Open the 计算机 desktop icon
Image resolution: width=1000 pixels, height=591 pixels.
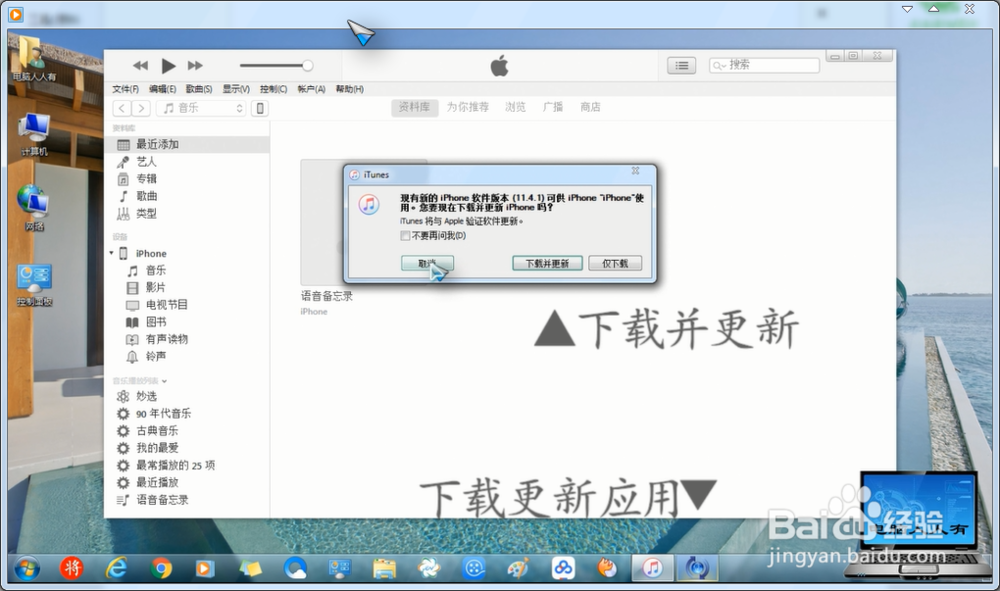(x=34, y=134)
